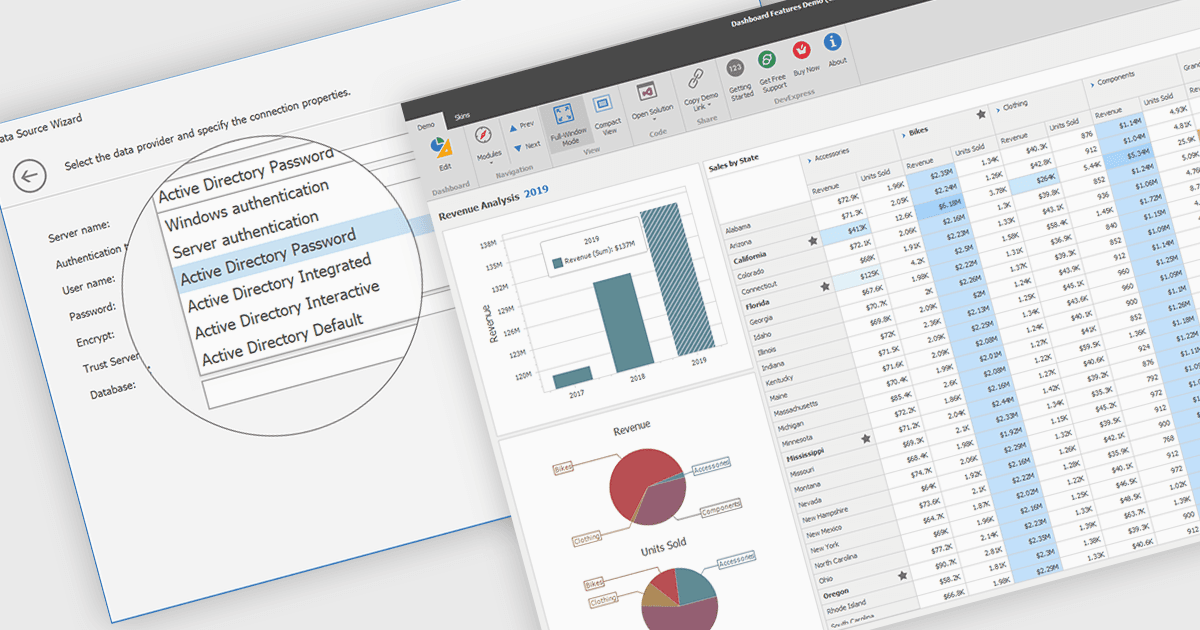Select Windows authentication option
Image resolution: width=1200 pixels, height=630 pixels.
[247, 205]
